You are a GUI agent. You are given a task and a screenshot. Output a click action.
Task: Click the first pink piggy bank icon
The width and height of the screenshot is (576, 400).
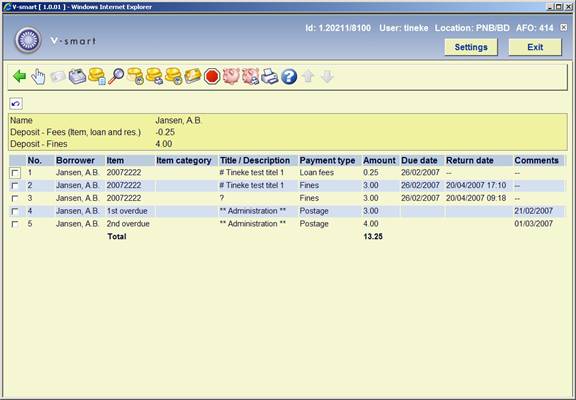(231, 76)
